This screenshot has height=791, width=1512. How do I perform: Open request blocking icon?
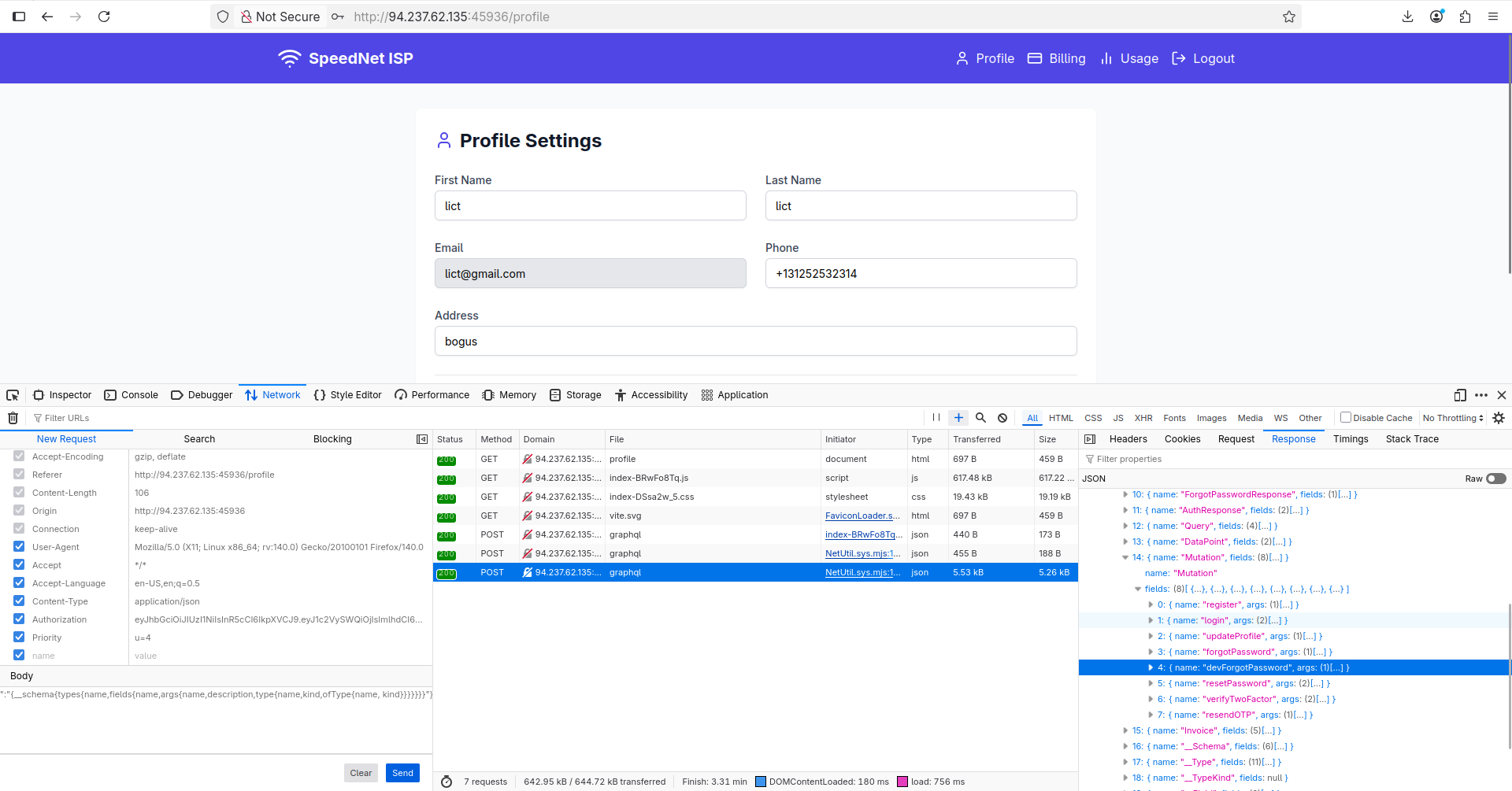[1002, 418]
